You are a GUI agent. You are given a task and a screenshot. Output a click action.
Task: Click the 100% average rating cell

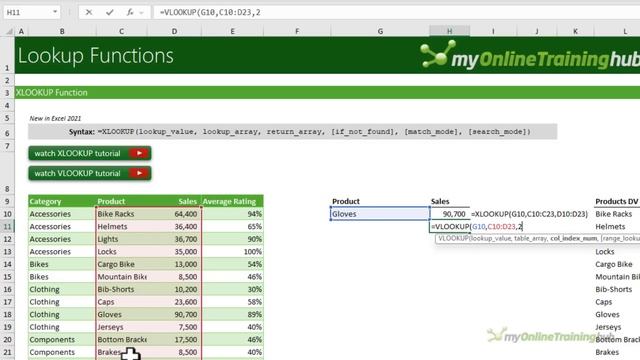coord(232,252)
